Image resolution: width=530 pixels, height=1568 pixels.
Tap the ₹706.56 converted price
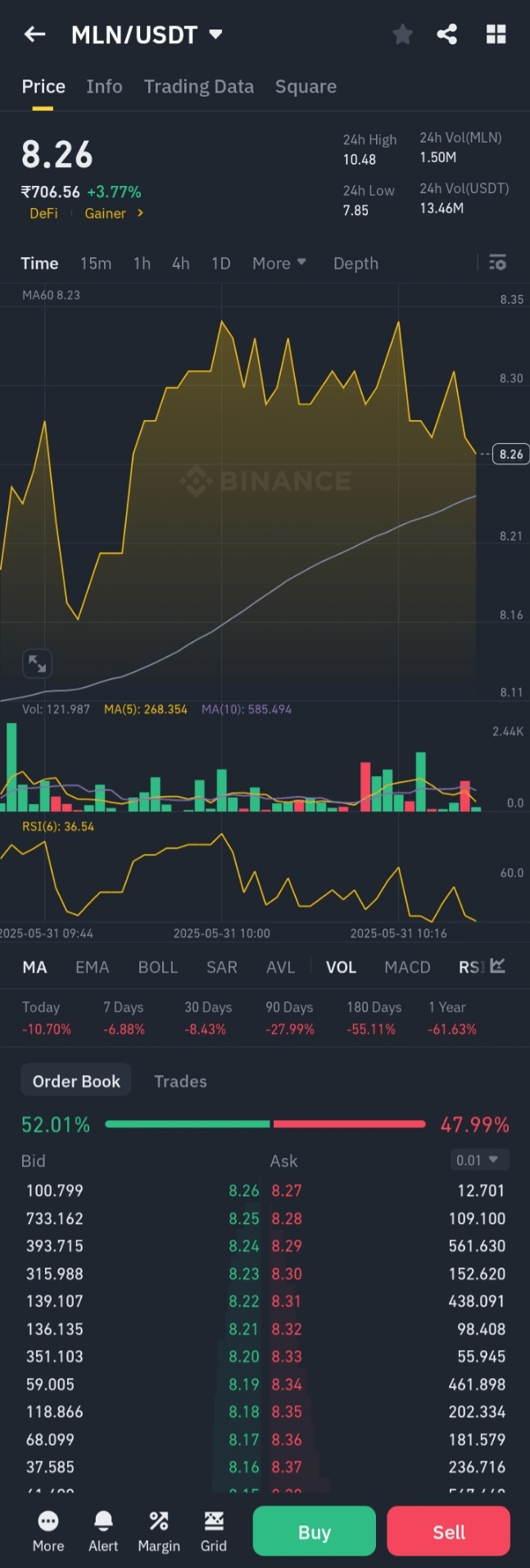point(51,192)
